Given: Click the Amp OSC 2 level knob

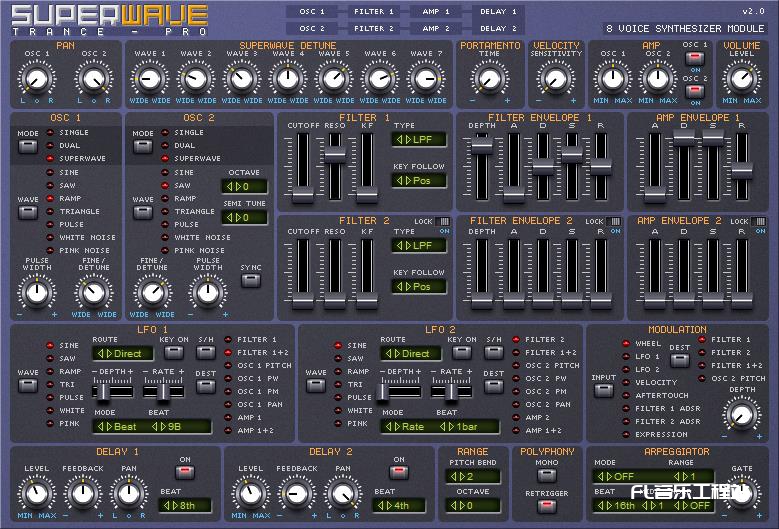Looking at the screenshot, I should point(658,78).
